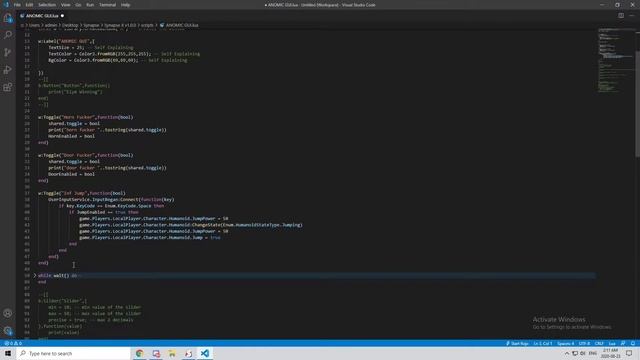The height and width of the screenshot is (360, 640).
Task: Click the "Door Fucker" toggle code line
Action: (x=86, y=155)
